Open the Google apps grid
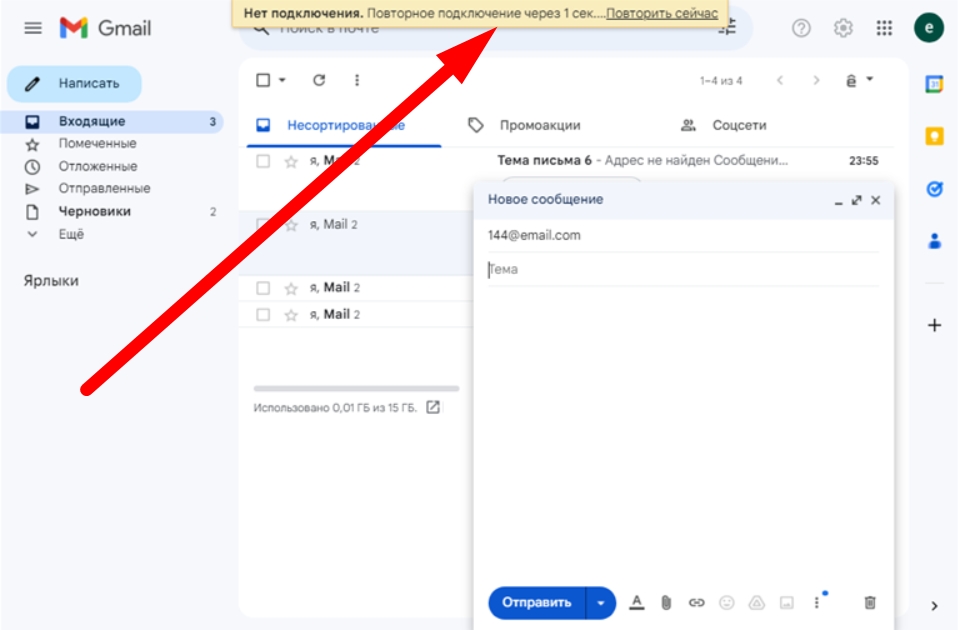Image resolution: width=958 pixels, height=630 pixels. (884, 28)
